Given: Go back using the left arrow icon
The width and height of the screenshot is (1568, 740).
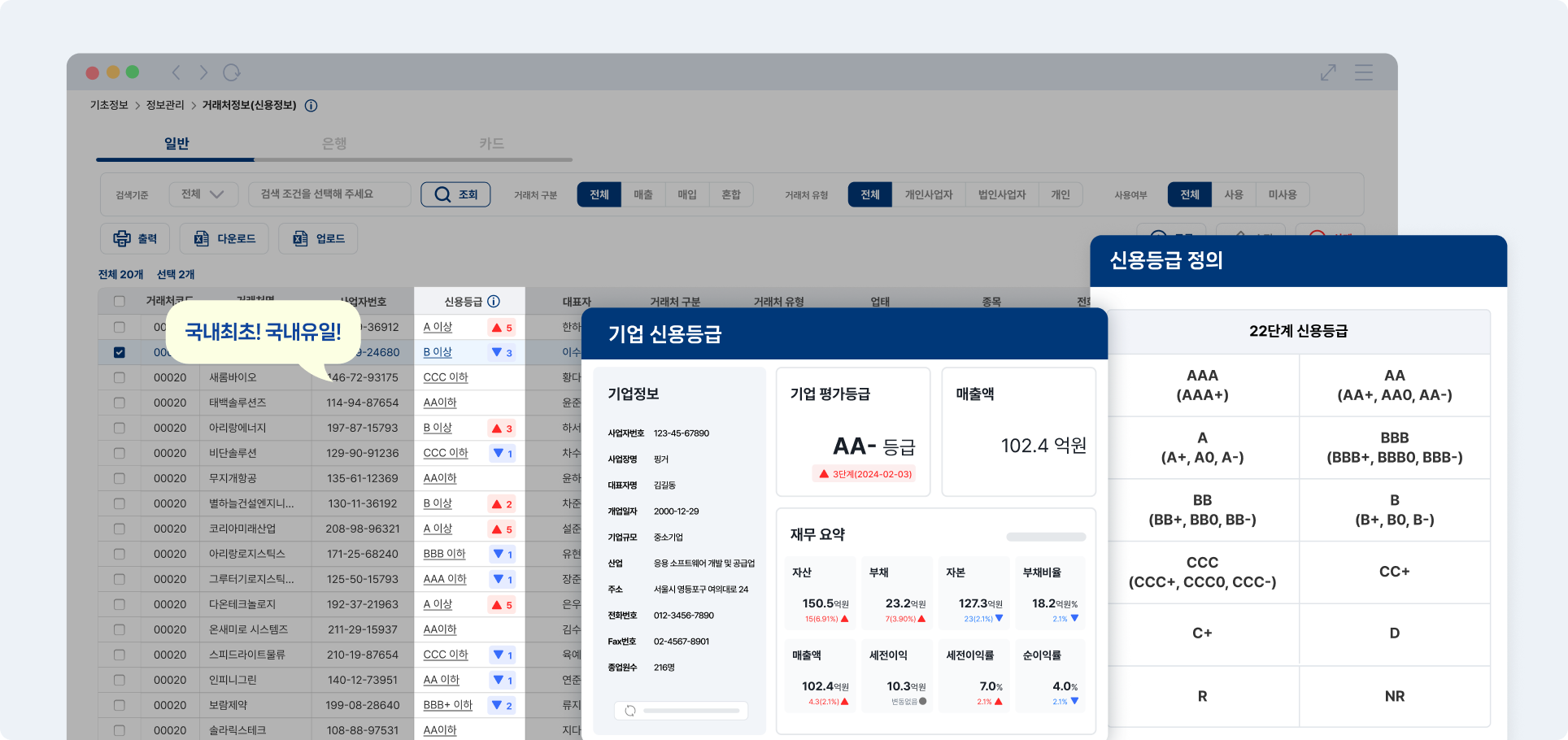Looking at the screenshot, I should [x=176, y=72].
